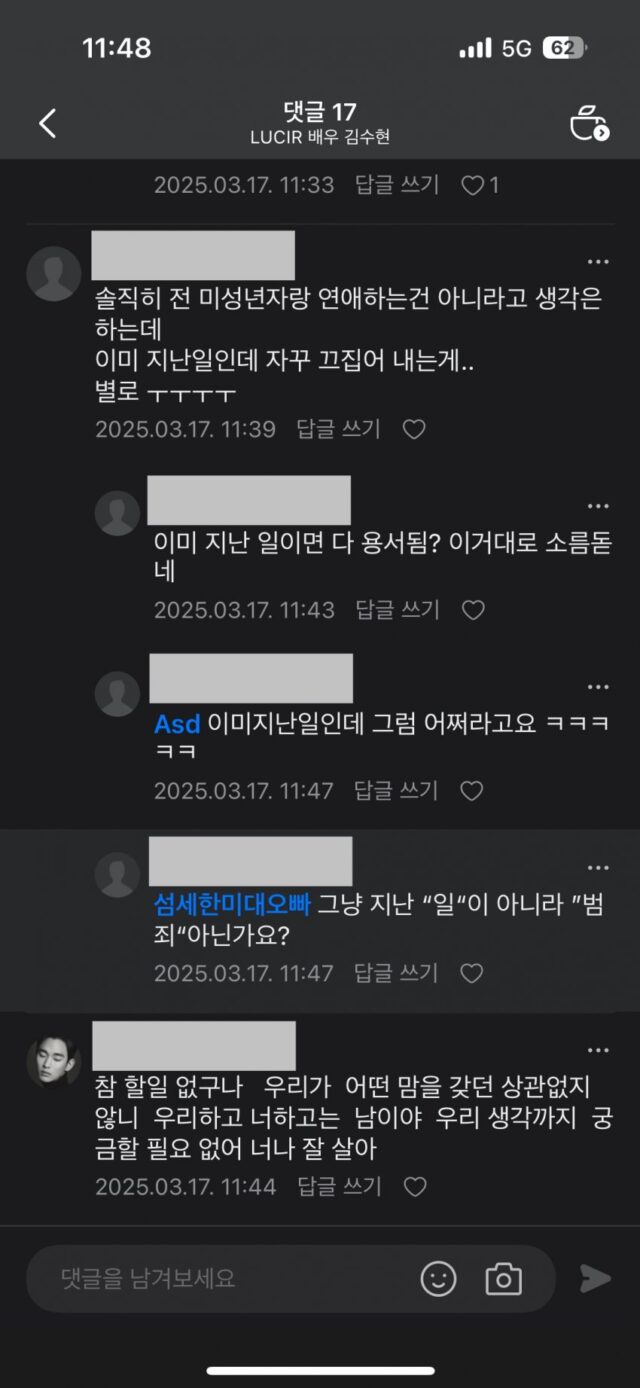Tap the heart with count 1 at top

tap(479, 185)
